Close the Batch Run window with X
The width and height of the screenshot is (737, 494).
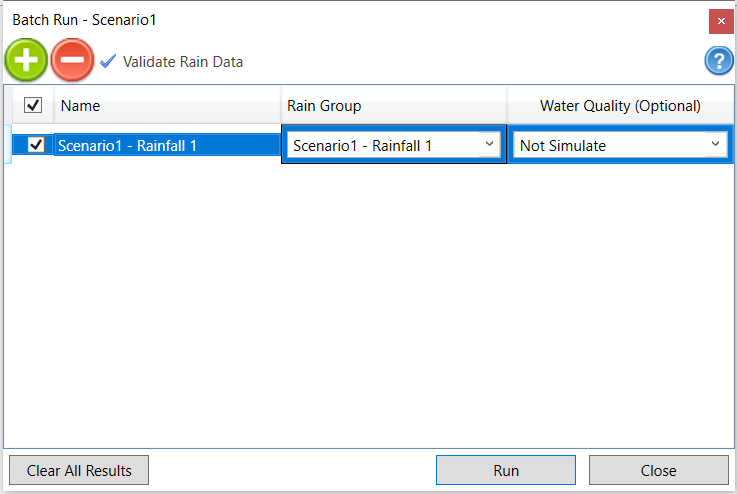(x=721, y=20)
